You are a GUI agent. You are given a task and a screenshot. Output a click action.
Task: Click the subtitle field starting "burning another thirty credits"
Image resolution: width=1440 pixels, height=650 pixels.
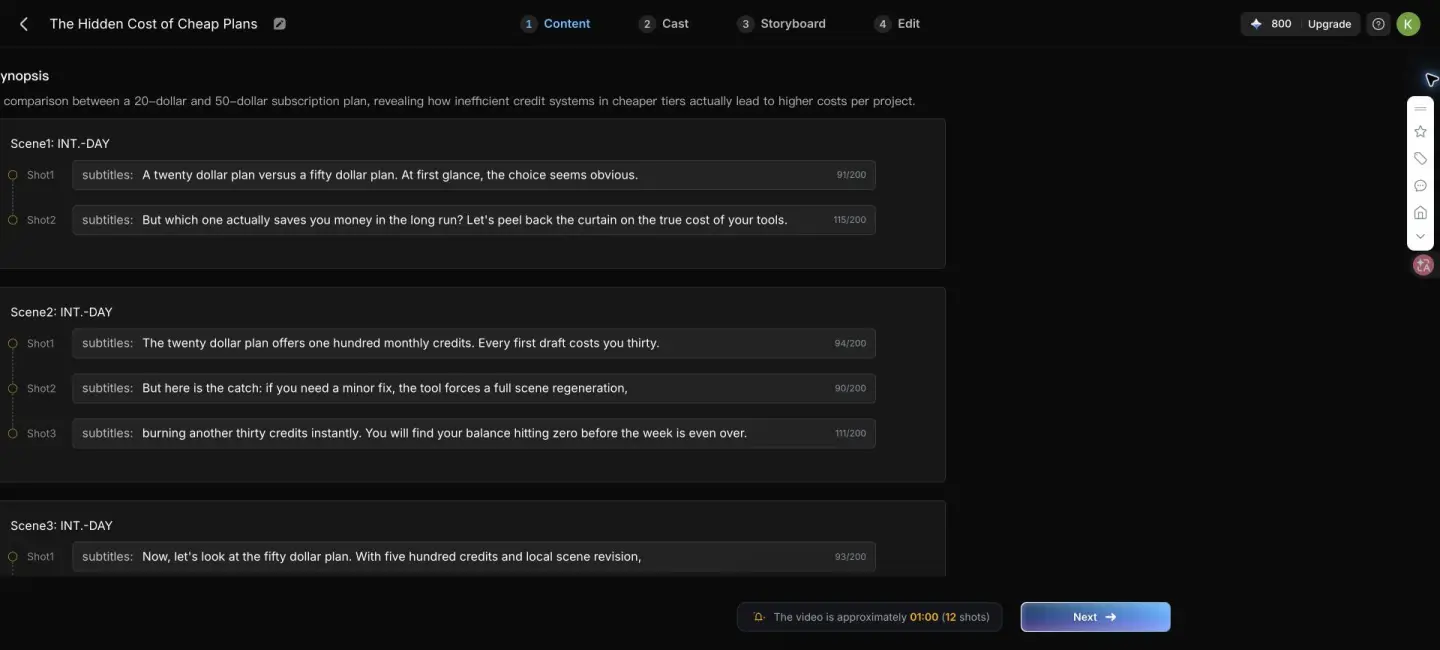point(474,433)
